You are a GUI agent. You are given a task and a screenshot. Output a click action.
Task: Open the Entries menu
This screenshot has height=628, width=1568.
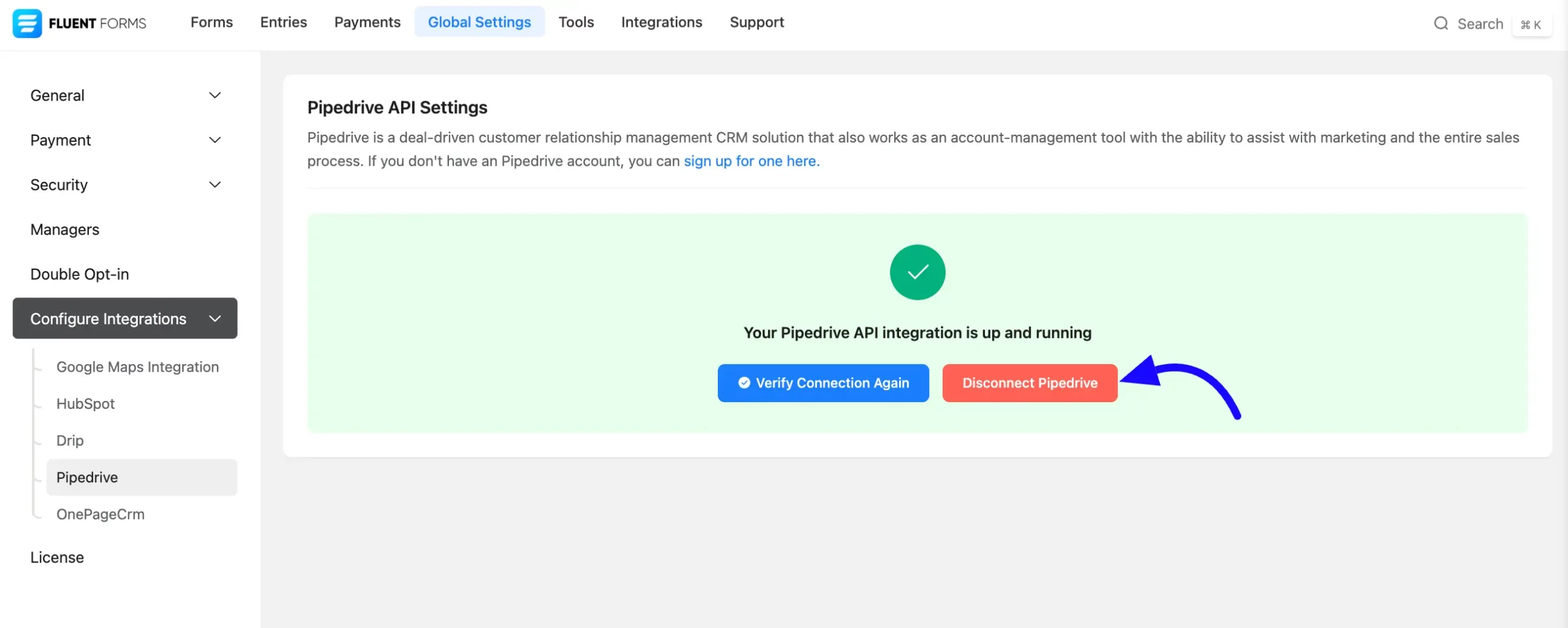[x=284, y=22]
